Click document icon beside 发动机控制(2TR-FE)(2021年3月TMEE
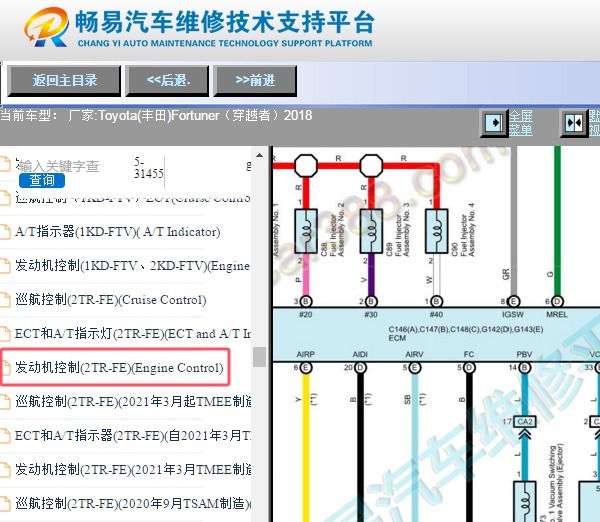This screenshot has width=600, height=522. coord(5,469)
